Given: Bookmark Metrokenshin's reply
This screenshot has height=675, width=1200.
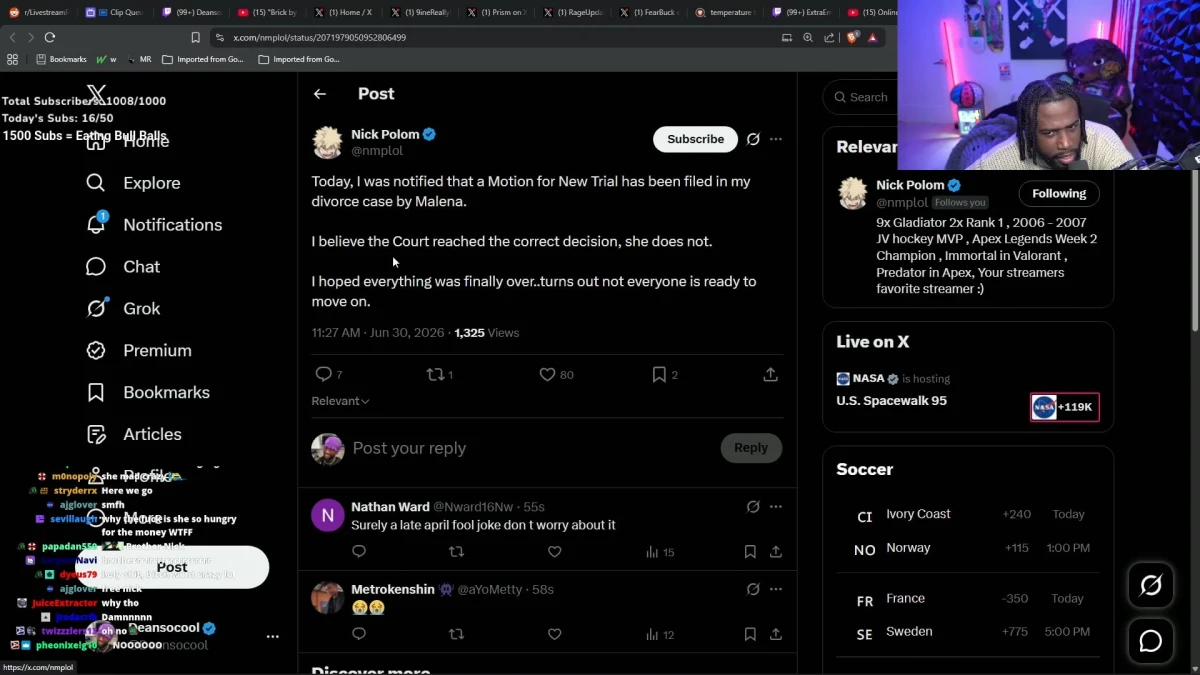Looking at the screenshot, I should coord(750,634).
